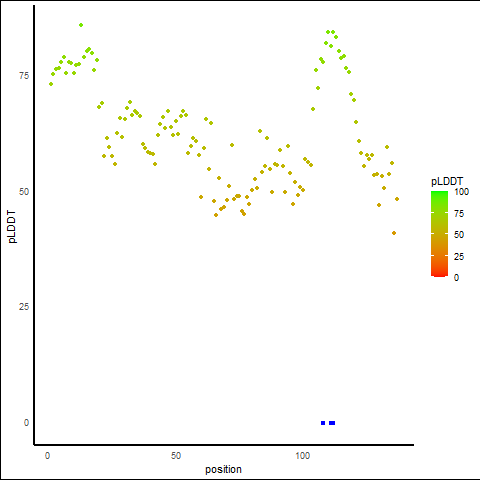Click the y-axis tick label 75

coord(24,76)
